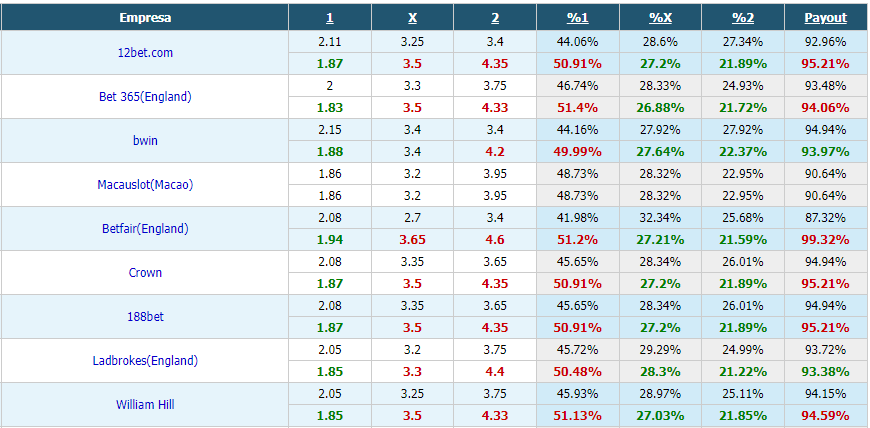Screen dimensions: 870x428
Task: Select 12bet.com opening odds 2.11
Action: tap(330, 42)
